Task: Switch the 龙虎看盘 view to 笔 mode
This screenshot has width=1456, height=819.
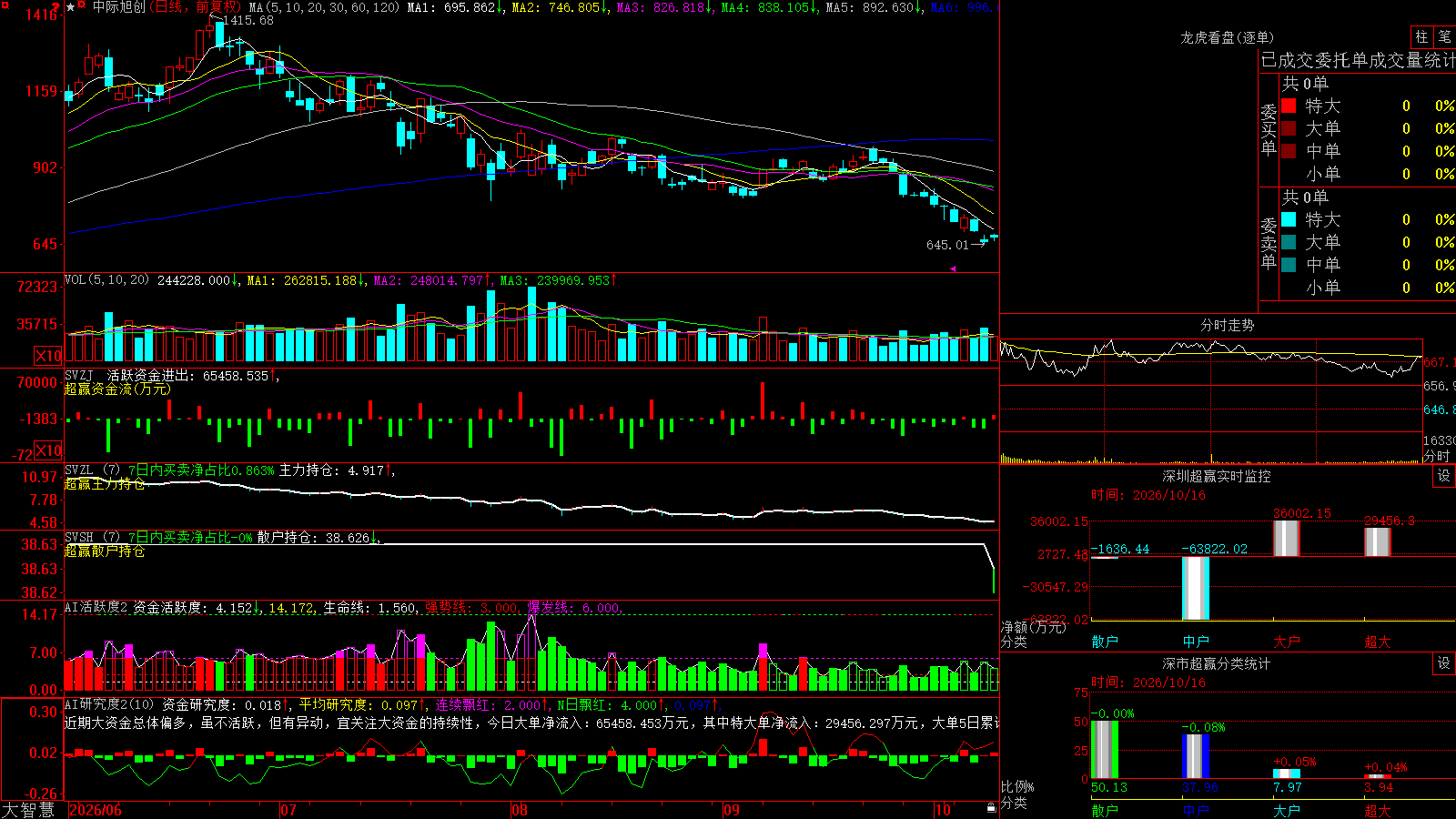Action: click(1444, 36)
